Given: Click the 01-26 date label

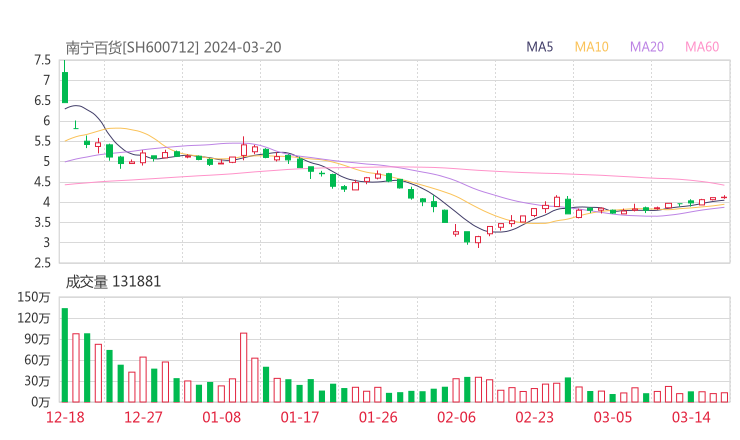Looking at the screenshot, I should pos(378,417).
